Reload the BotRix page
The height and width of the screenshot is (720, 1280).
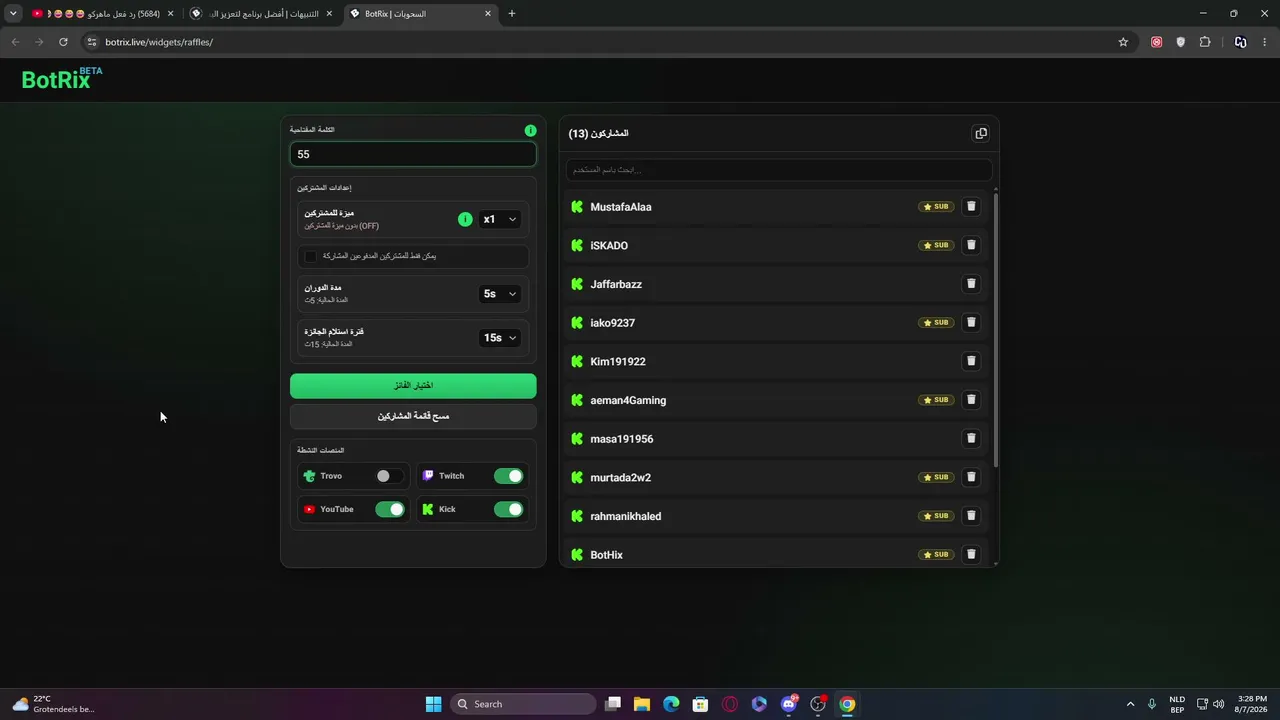tap(63, 42)
